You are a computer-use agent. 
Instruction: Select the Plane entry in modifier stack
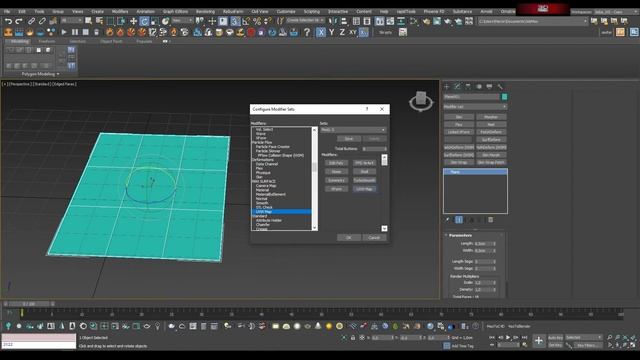pyautogui.click(x=475, y=172)
